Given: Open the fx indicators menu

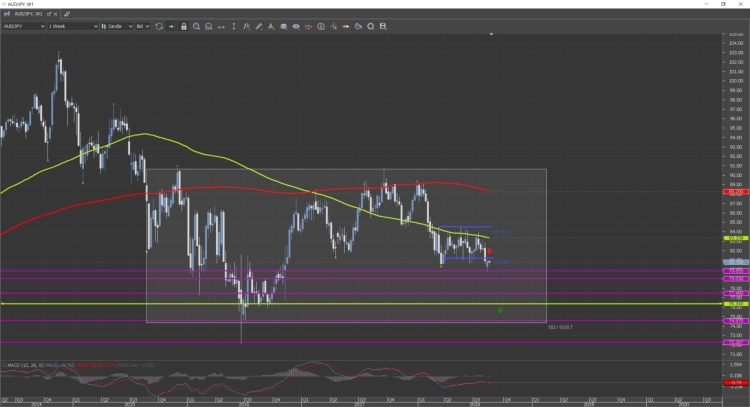Looking at the screenshot, I should click(x=246, y=26).
